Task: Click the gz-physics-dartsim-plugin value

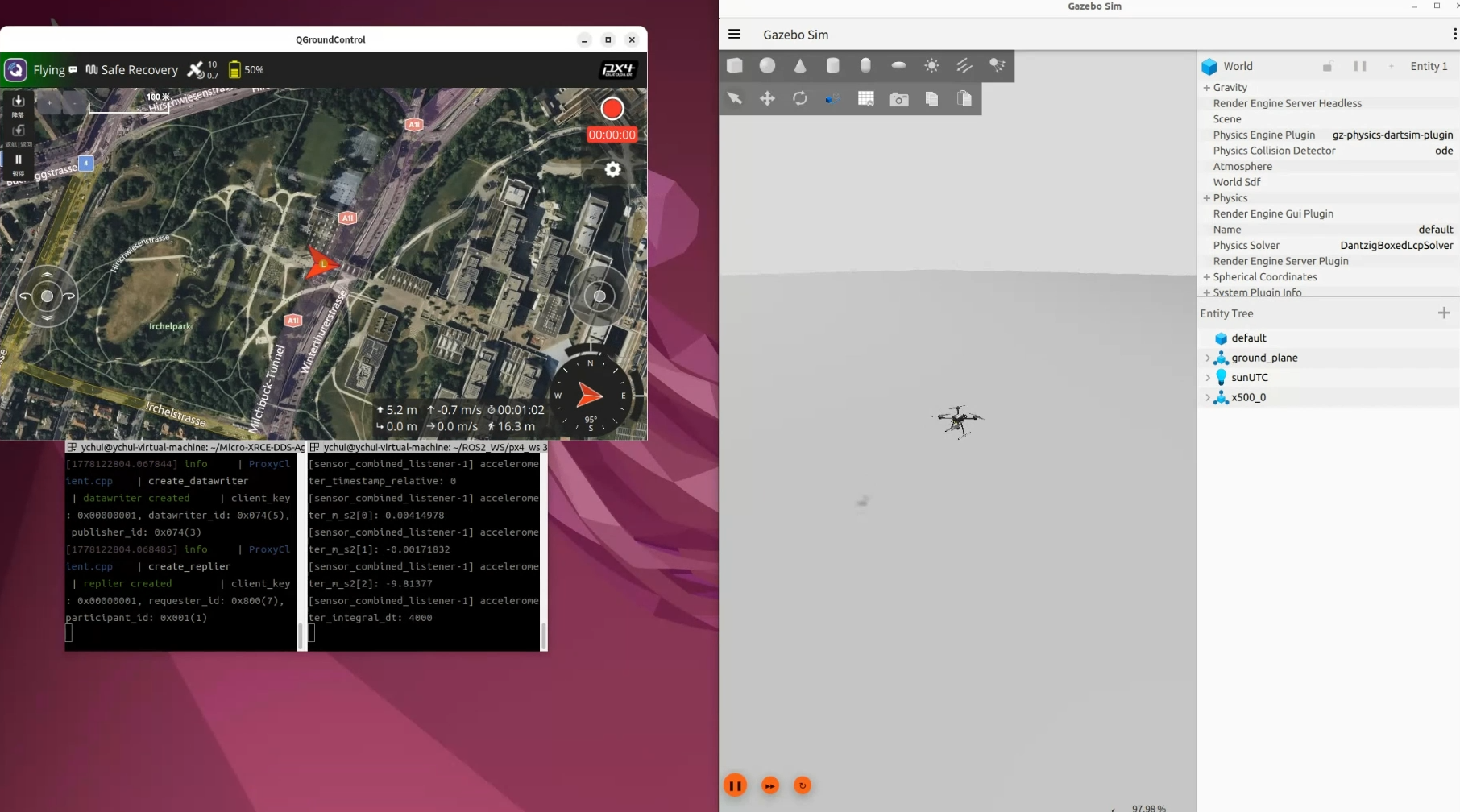Action: [x=1392, y=135]
